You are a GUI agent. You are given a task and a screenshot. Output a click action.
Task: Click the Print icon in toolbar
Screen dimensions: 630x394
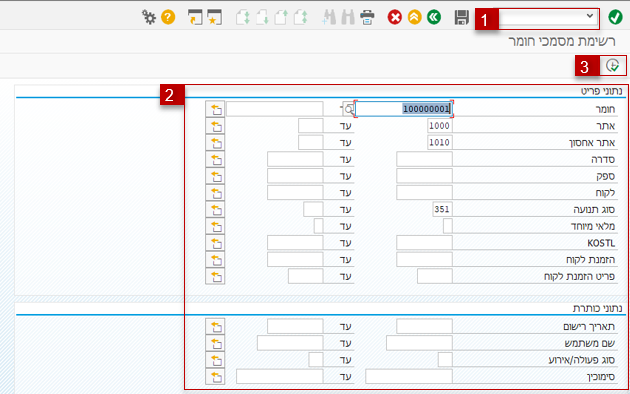coord(367,17)
